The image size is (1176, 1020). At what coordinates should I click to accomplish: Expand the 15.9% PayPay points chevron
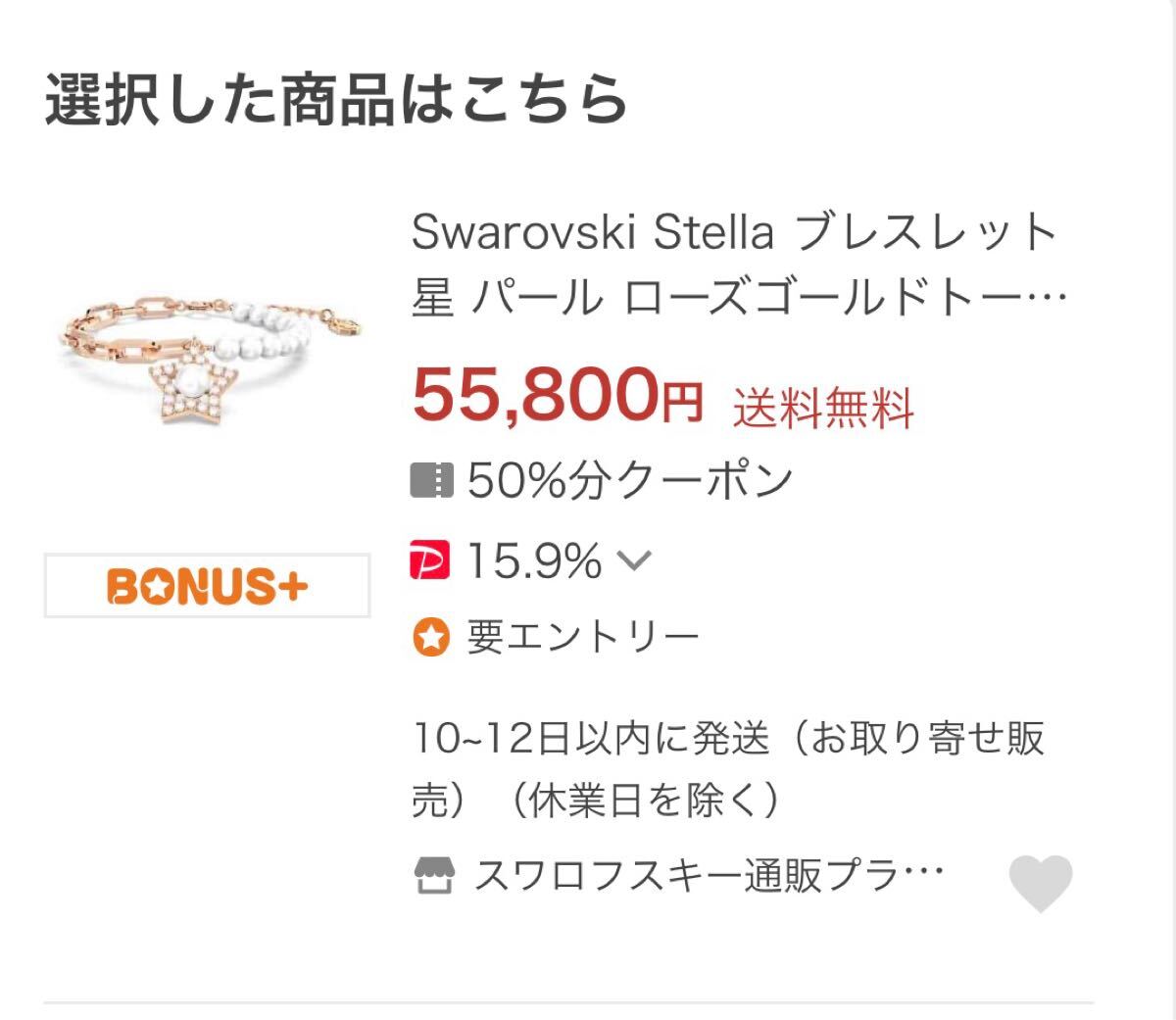click(x=634, y=561)
